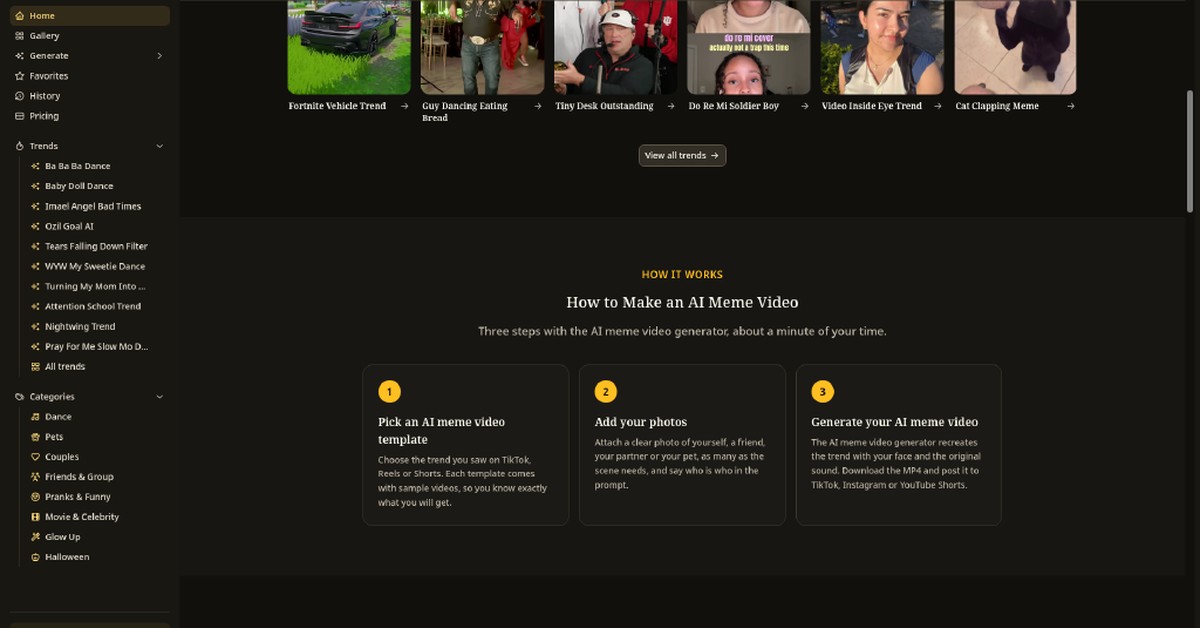Image resolution: width=1200 pixels, height=628 pixels.
Task: Click the Home house icon in sidebar
Action: [x=19, y=16]
